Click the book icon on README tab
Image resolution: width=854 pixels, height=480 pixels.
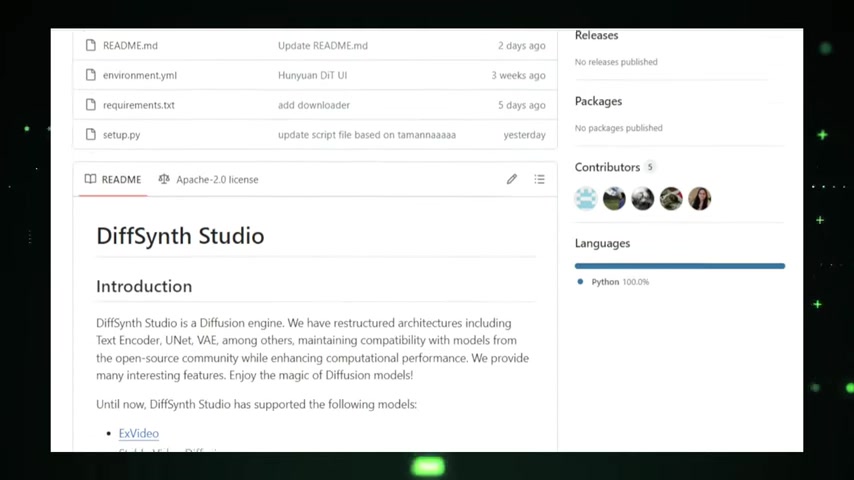click(x=90, y=179)
